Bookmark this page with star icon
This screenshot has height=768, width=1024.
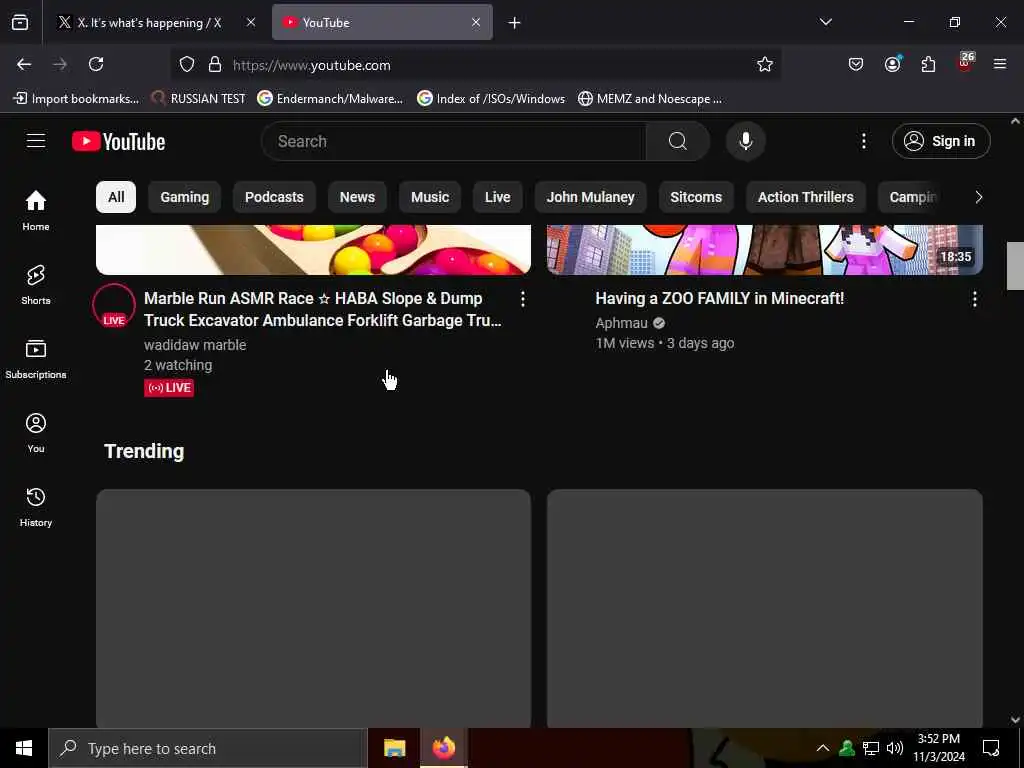click(765, 64)
